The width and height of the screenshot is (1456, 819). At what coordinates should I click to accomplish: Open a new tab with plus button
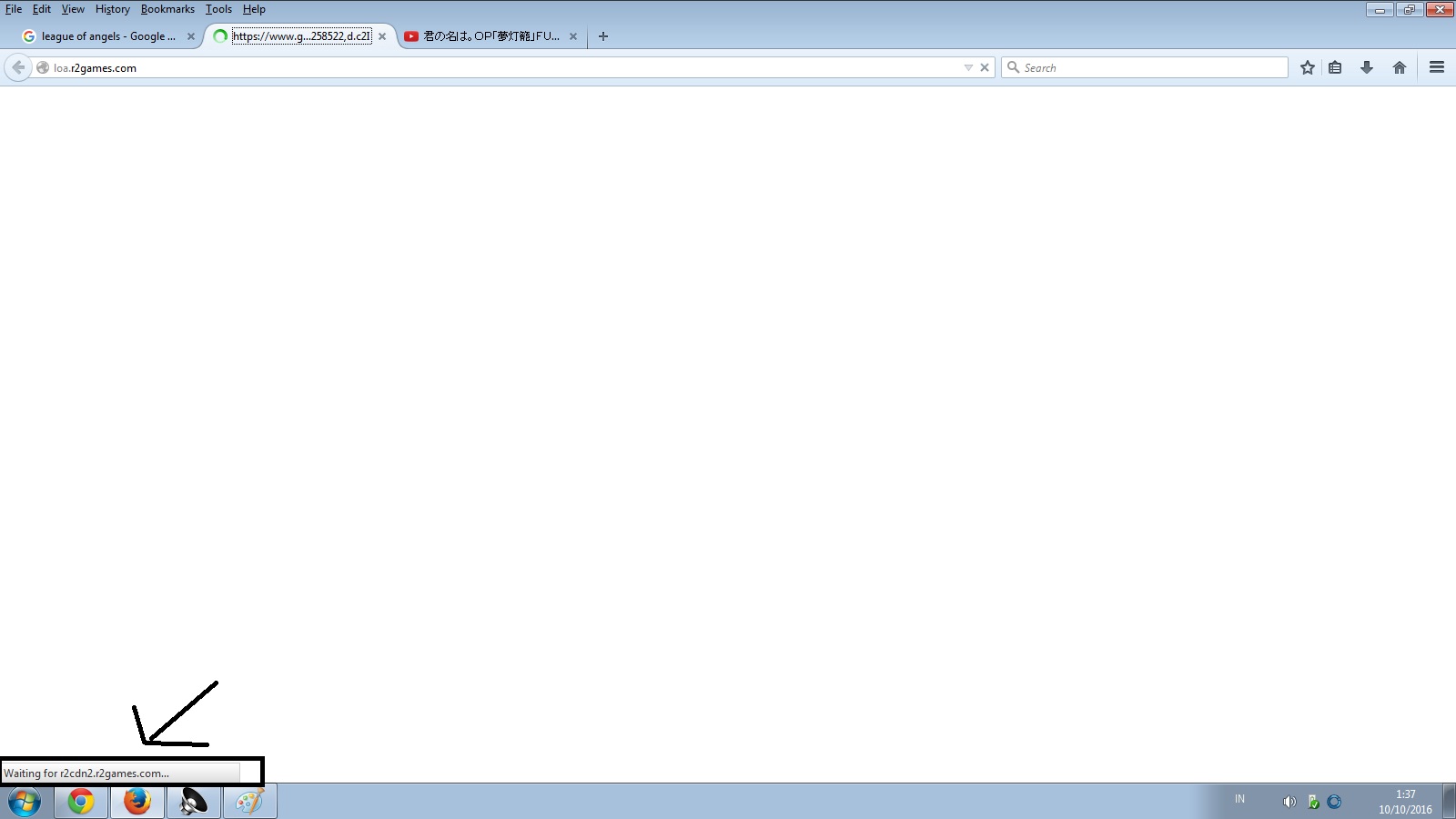[603, 36]
